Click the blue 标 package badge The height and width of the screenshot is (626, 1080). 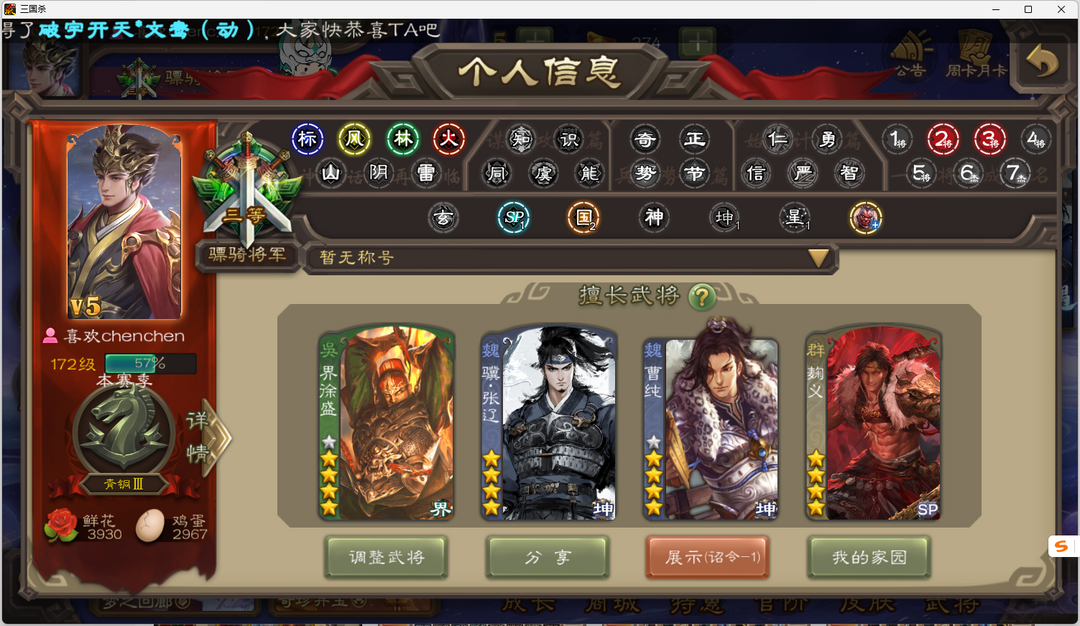(307, 139)
